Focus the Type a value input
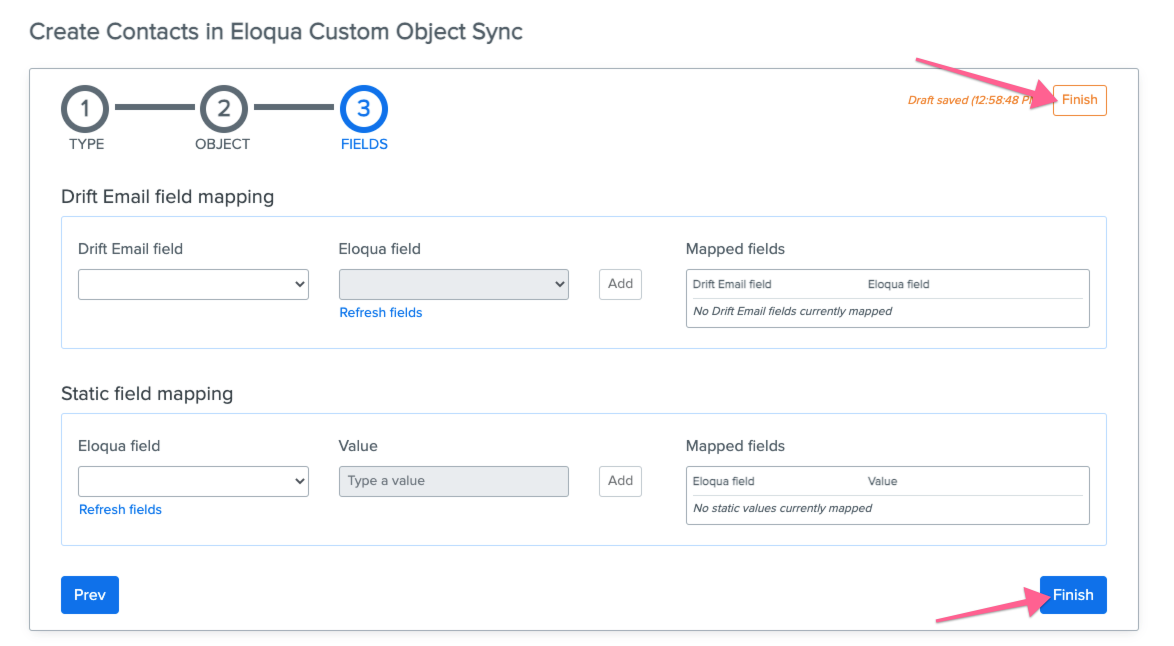Image resolution: width=1174 pixels, height=646 pixels. coord(454,481)
